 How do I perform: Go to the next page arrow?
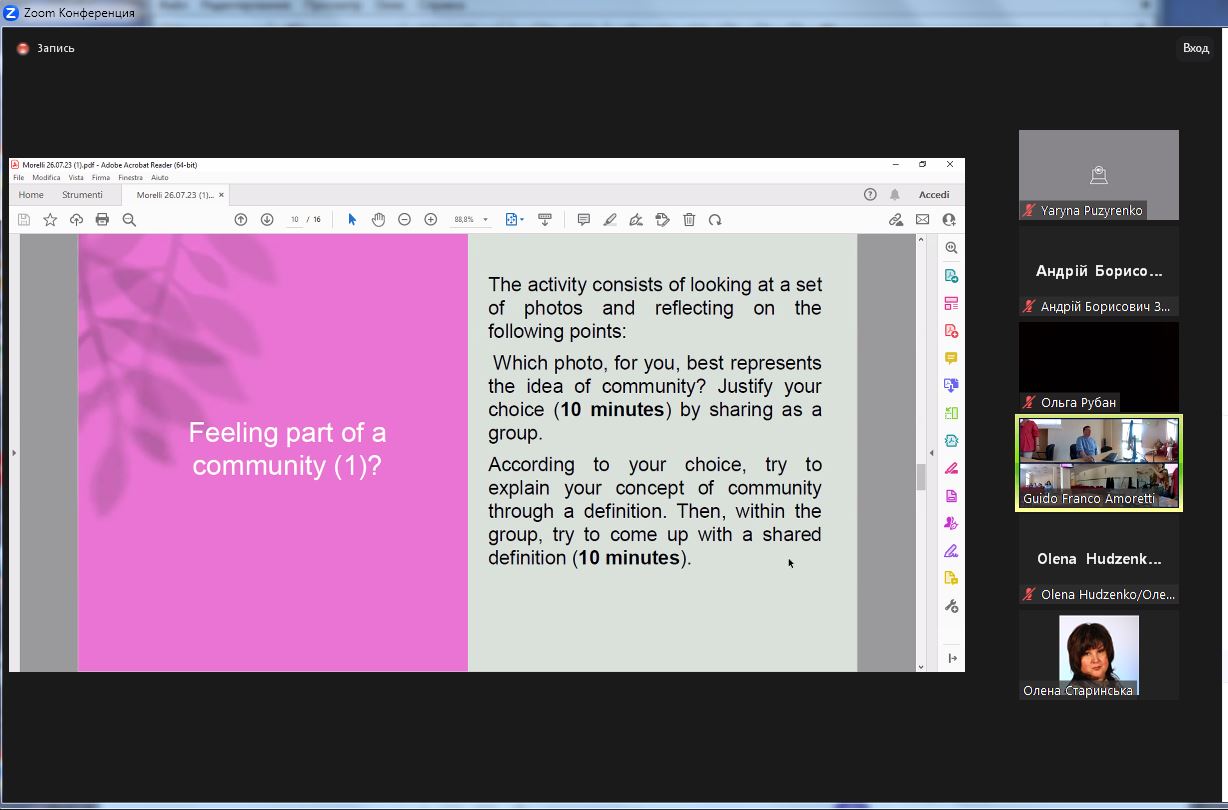point(267,220)
